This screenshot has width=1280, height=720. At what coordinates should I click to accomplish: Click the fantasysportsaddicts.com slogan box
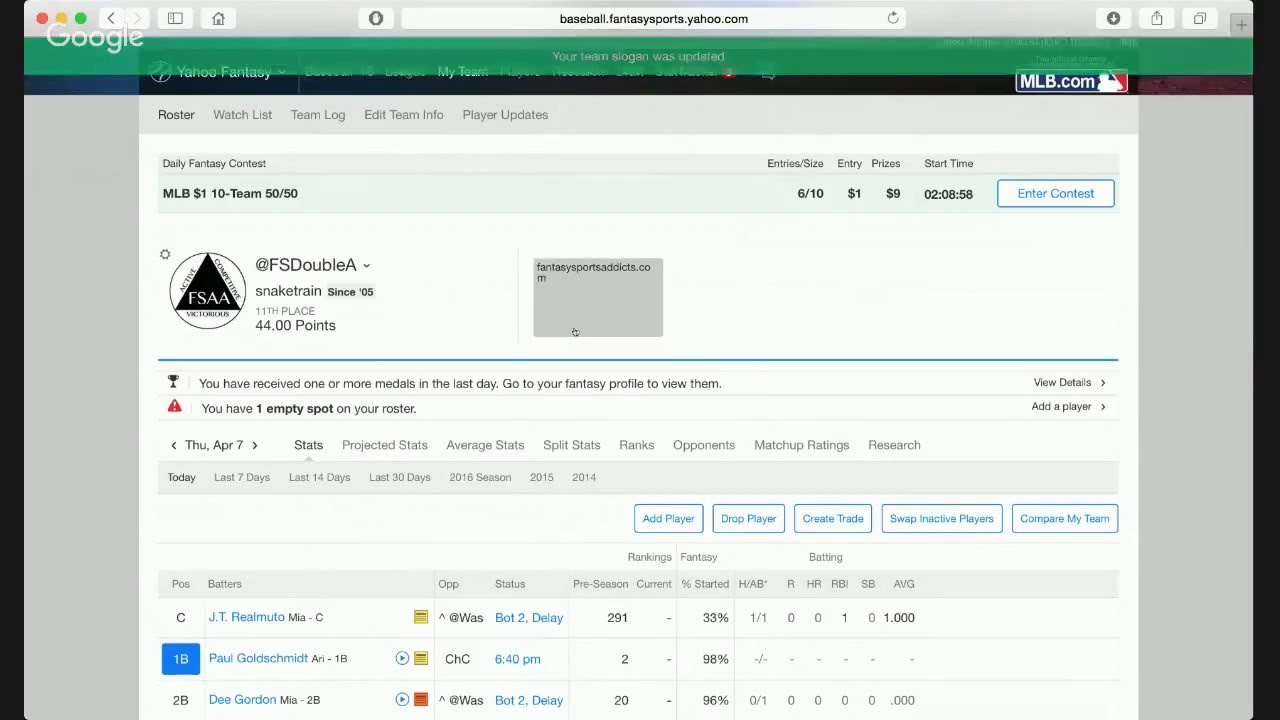[x=598, y=297]
